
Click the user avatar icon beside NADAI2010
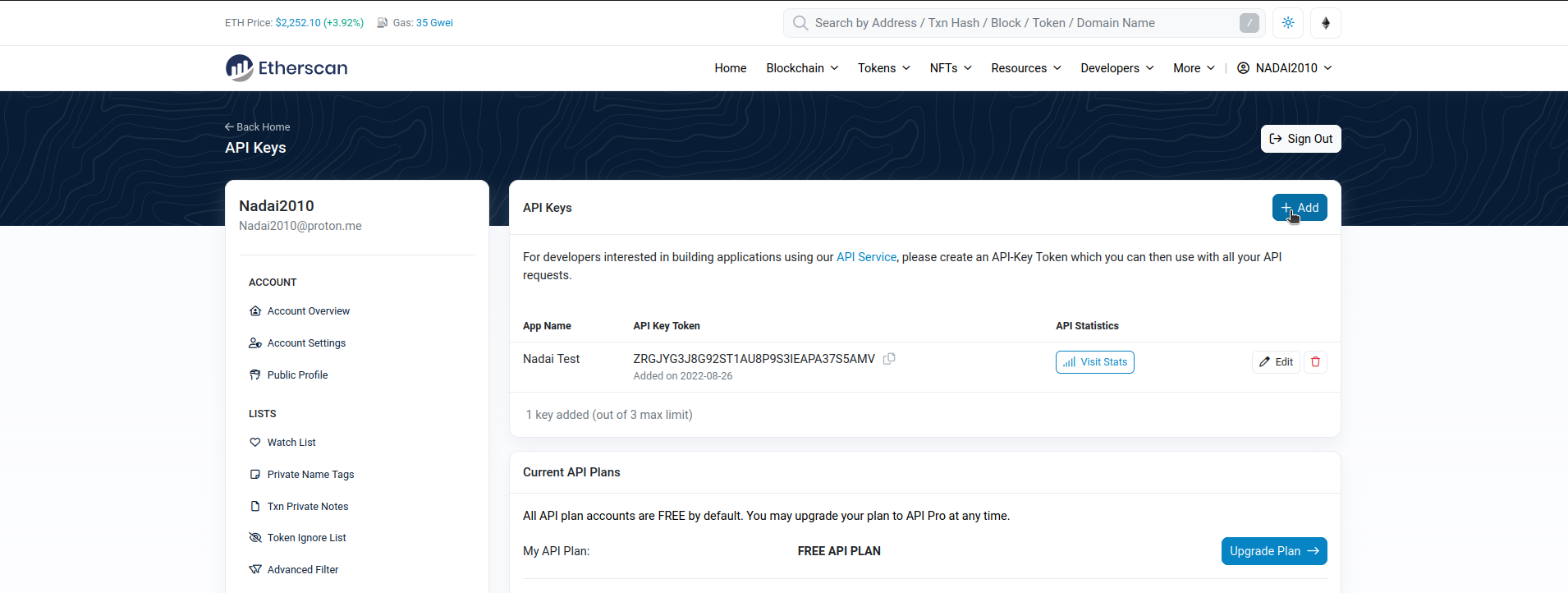[x=1243, y=68]
